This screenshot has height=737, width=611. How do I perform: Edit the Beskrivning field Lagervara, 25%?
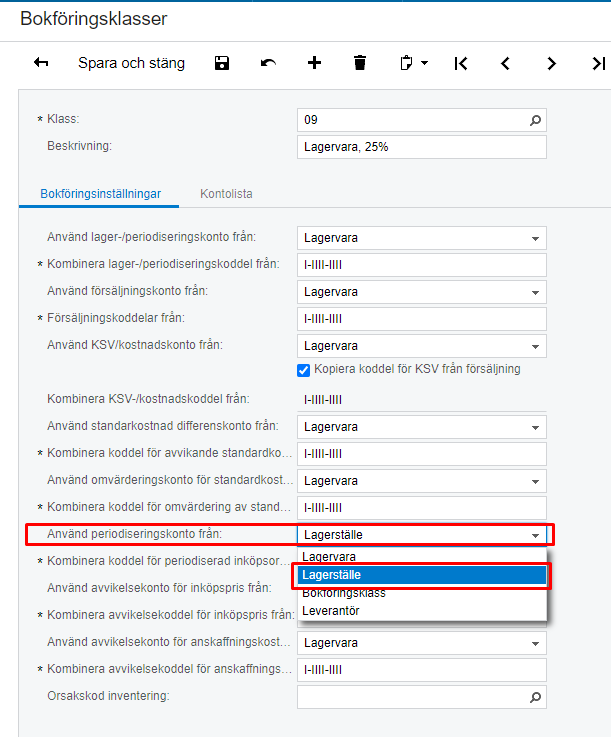pos(422,147)
